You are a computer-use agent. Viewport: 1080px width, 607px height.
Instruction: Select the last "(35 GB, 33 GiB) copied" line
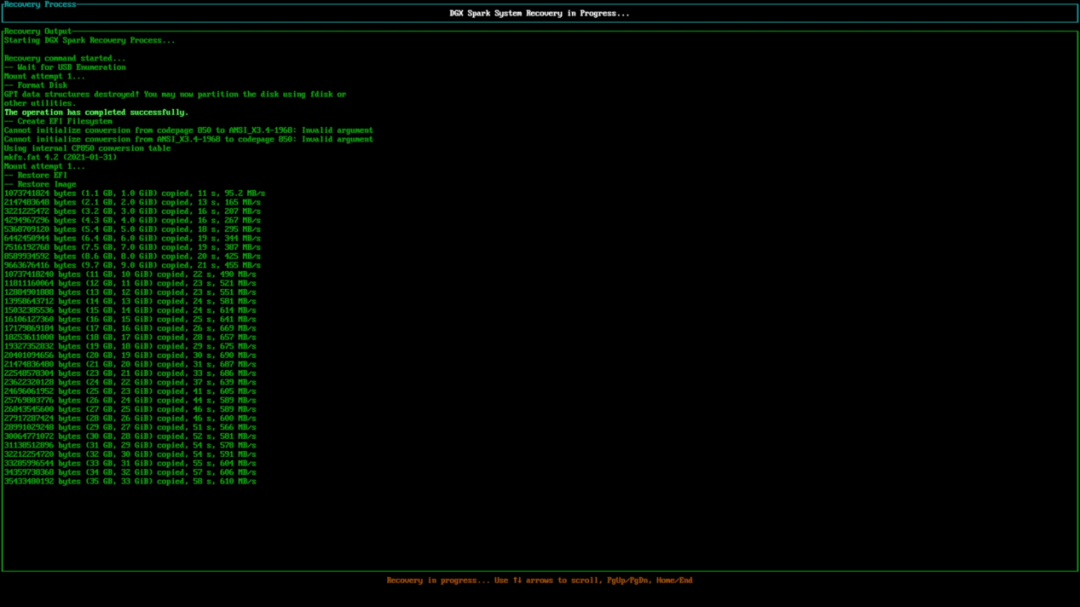(130, 481)
